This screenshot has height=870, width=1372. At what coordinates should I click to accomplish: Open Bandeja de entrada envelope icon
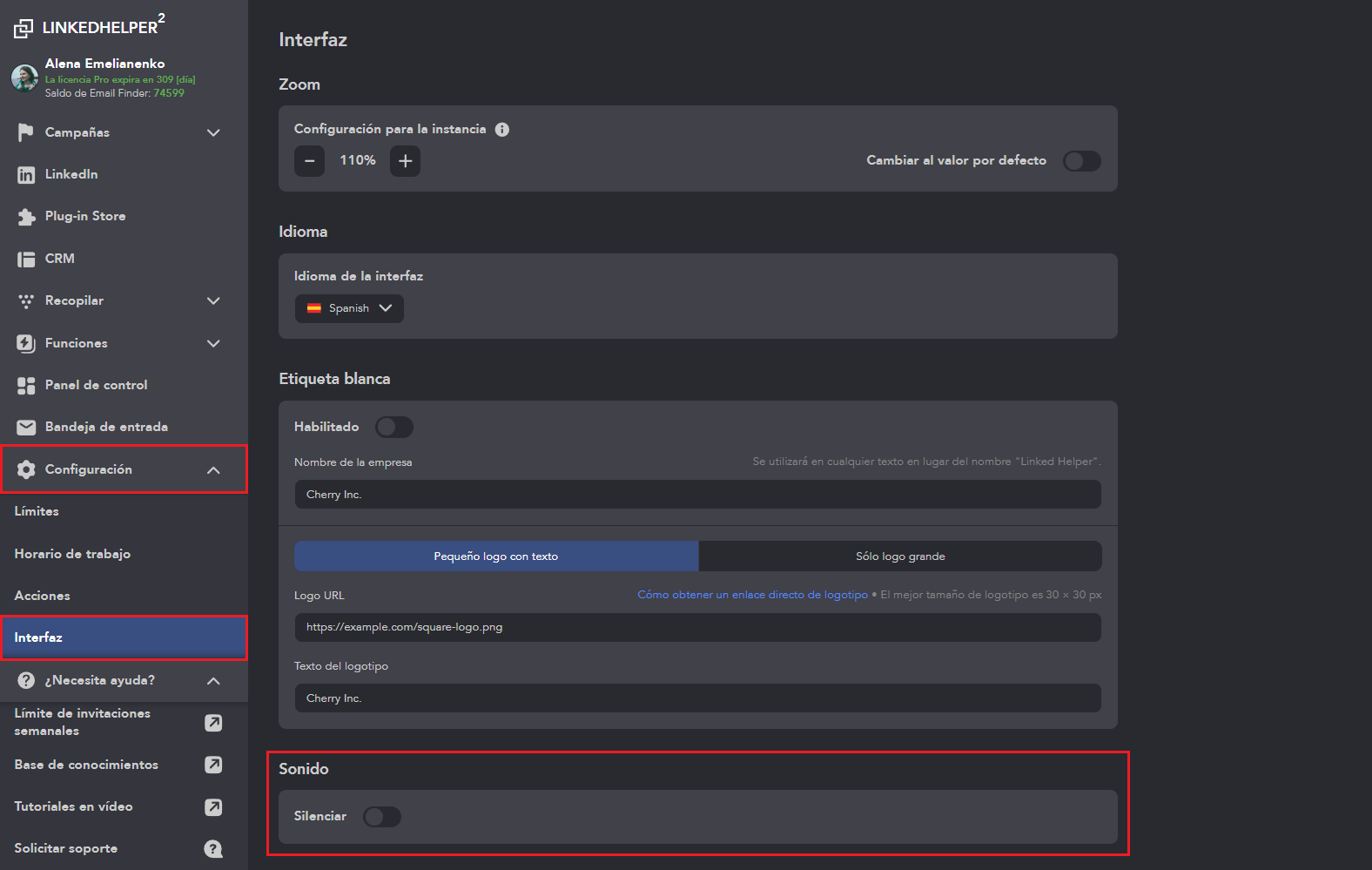[x=26, y=427]
